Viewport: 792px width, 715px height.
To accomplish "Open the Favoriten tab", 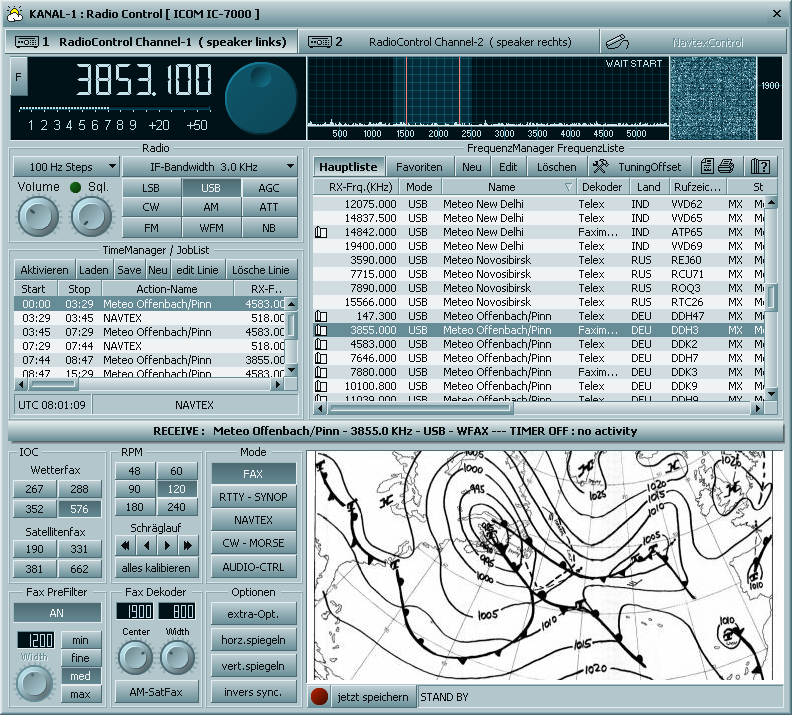I will (420, 167).
